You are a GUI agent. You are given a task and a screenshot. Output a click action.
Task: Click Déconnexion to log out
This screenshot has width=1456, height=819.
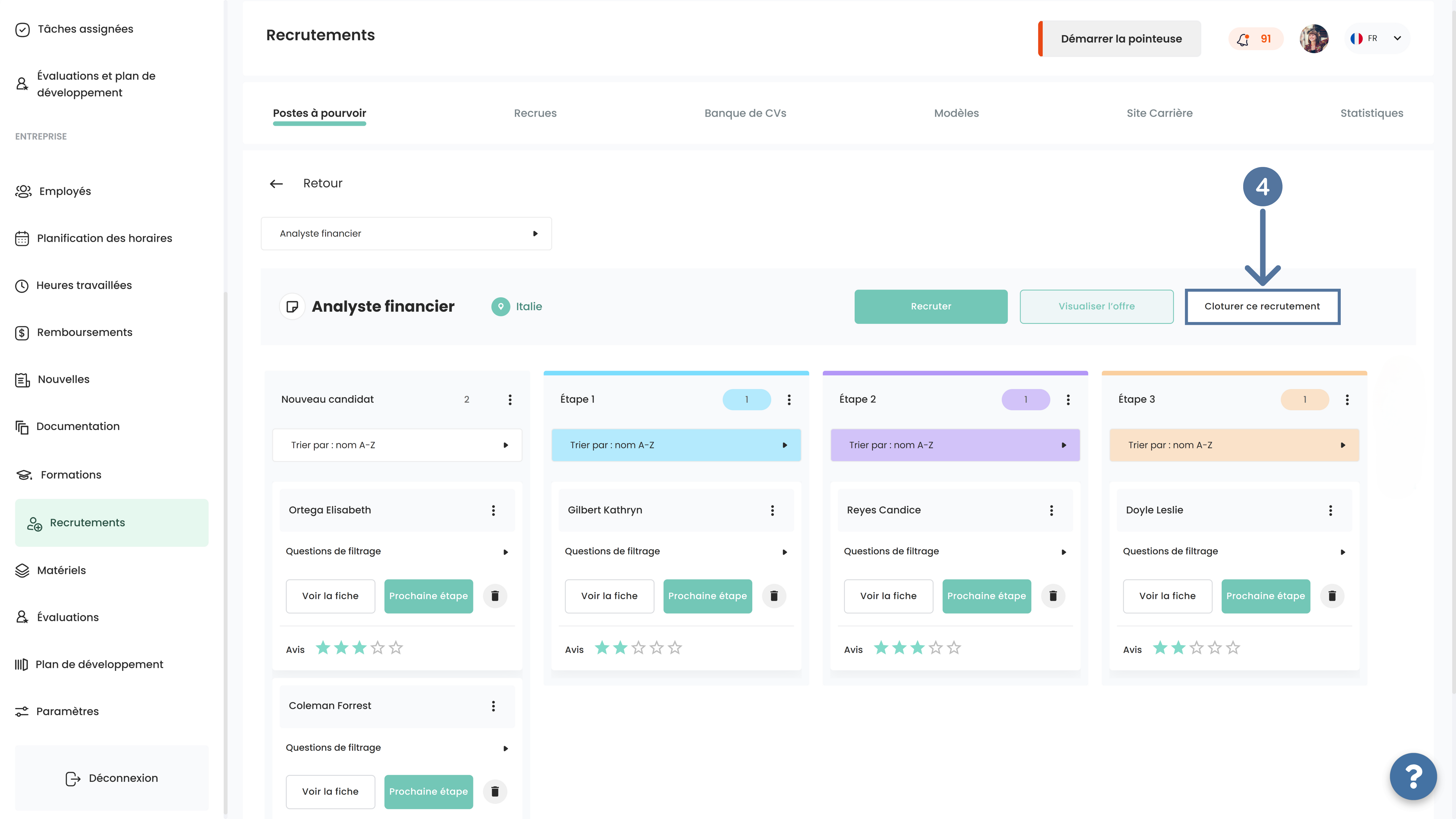click(x=112, y=778)
